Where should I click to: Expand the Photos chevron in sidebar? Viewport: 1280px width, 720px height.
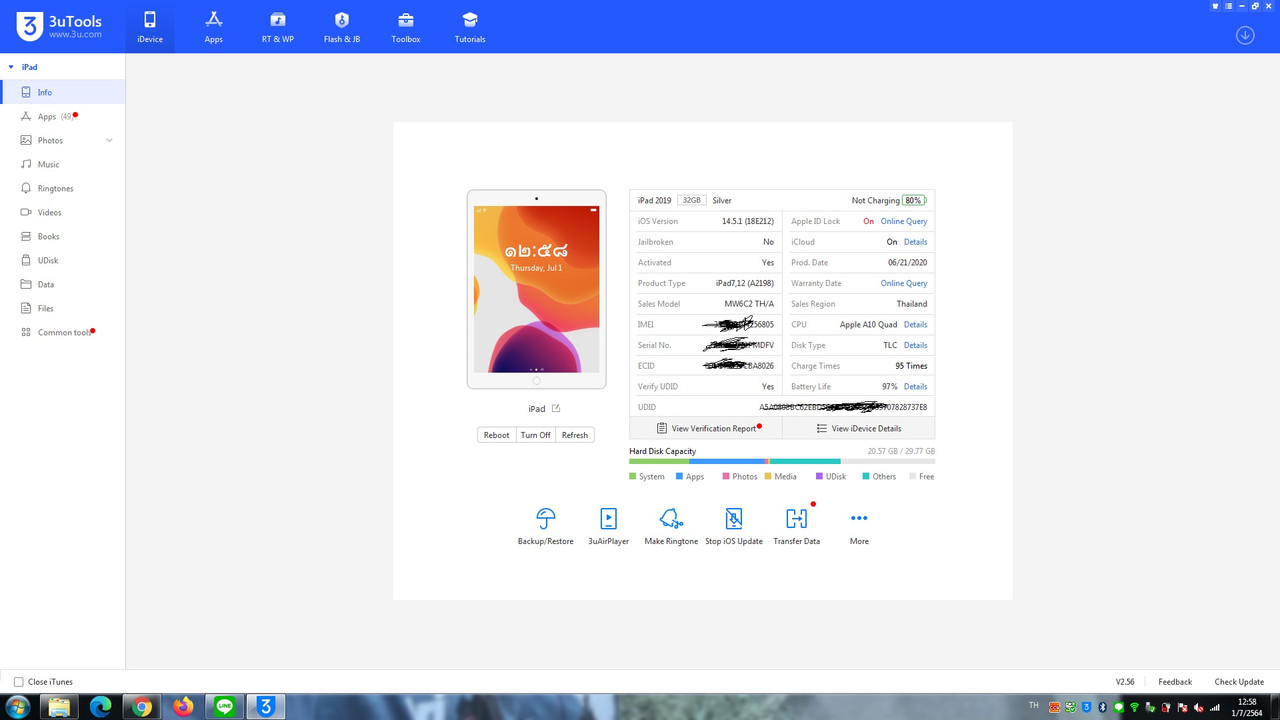tap(109, 140)
